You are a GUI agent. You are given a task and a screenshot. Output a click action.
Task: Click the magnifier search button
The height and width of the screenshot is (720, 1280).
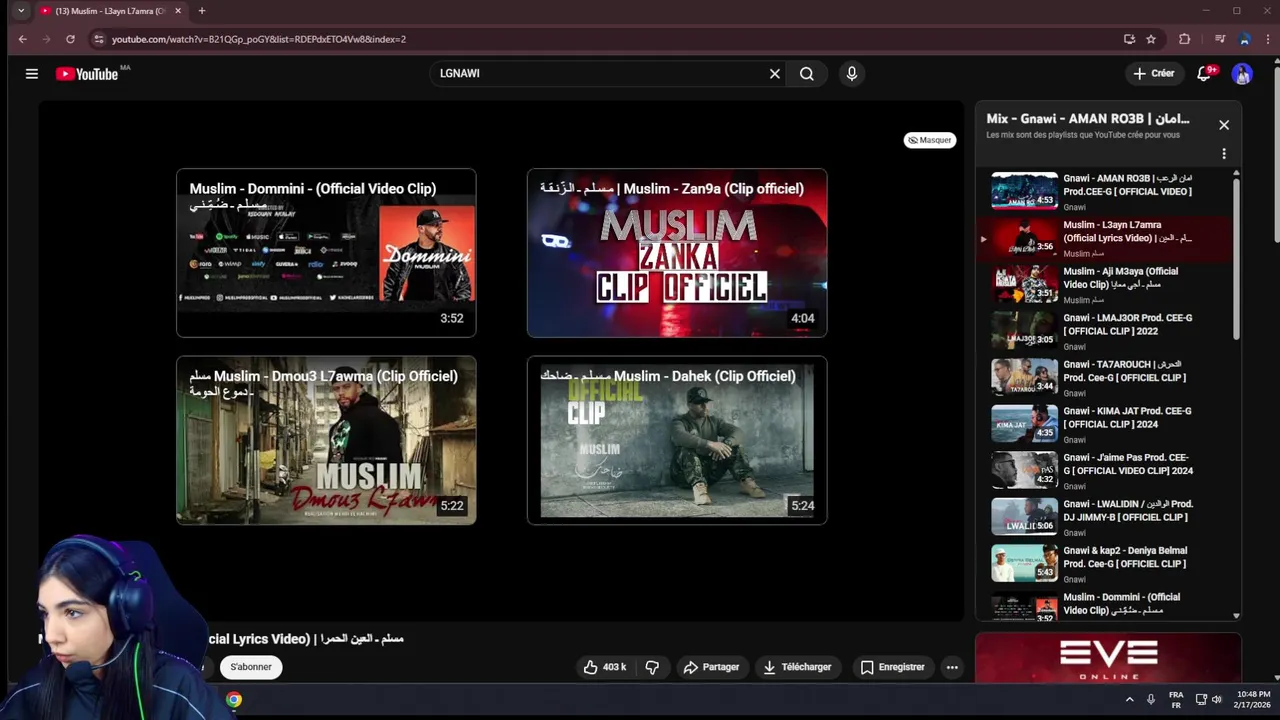pos(807,73)
